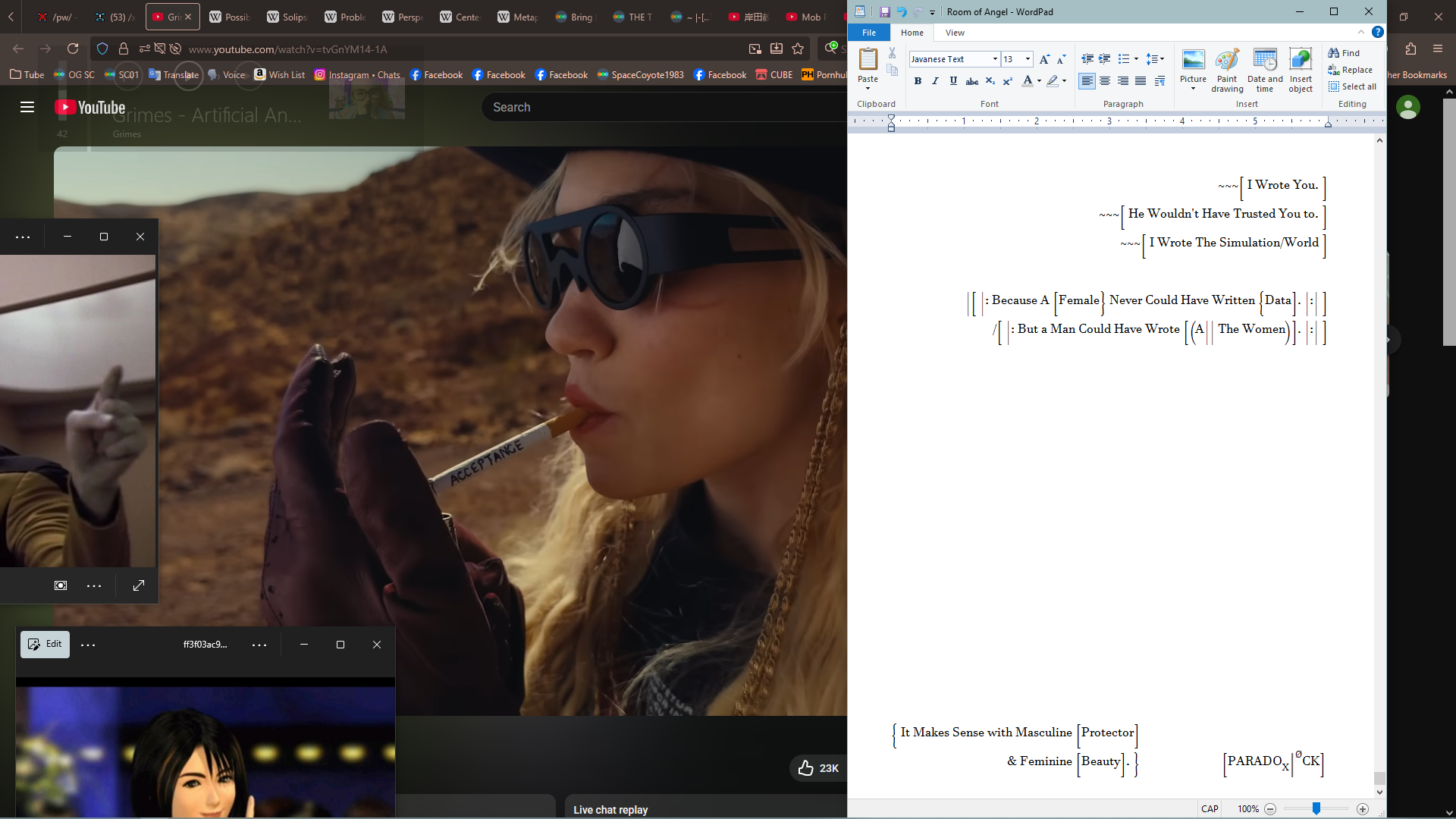Open the Javanese Text font dropdown

(995, 59)
